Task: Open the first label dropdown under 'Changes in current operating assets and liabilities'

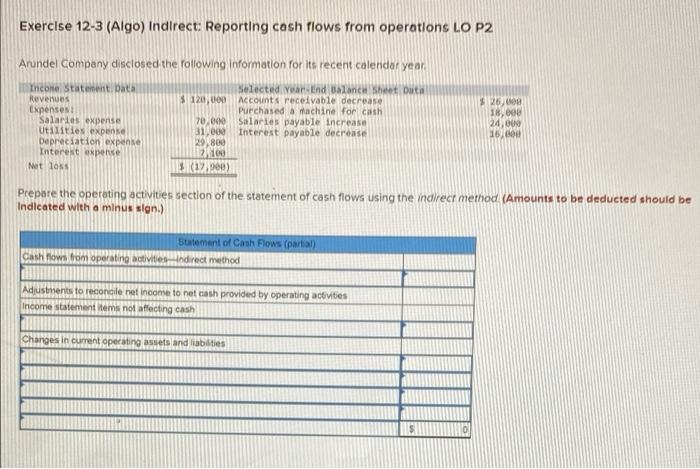Action: click(210, 359)
